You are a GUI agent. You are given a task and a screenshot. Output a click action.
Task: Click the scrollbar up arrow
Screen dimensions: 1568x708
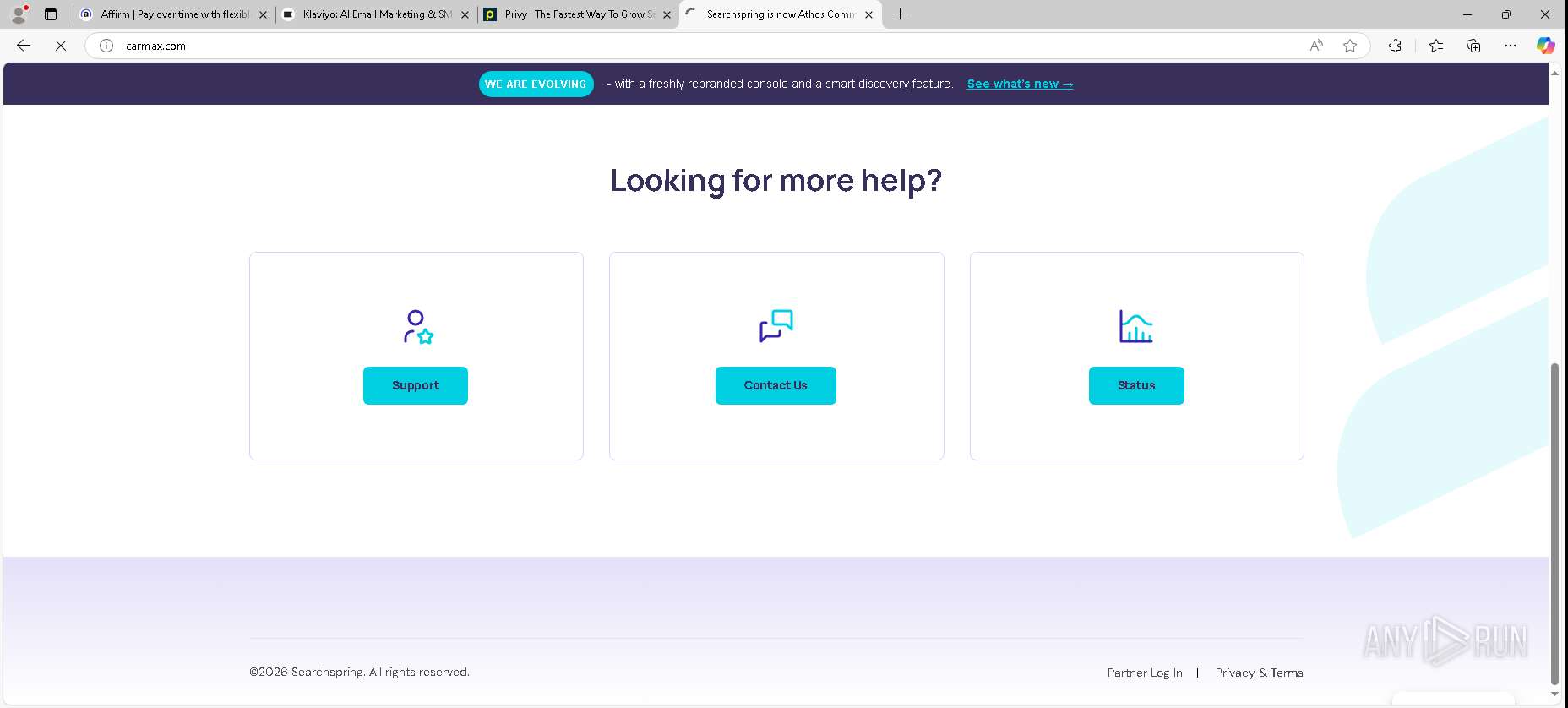point(1554,74)
